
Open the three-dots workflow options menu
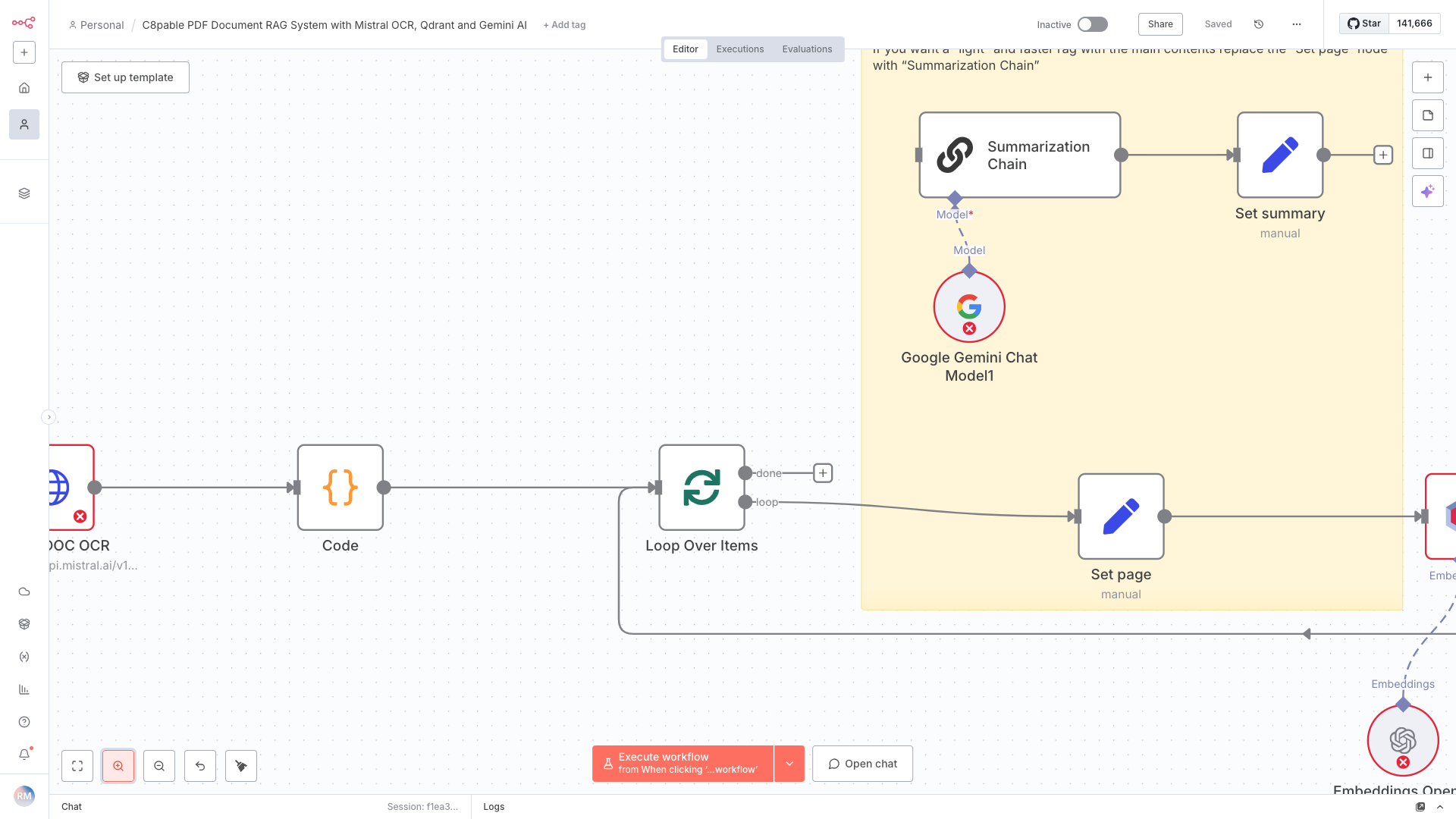pos(1297,24)
